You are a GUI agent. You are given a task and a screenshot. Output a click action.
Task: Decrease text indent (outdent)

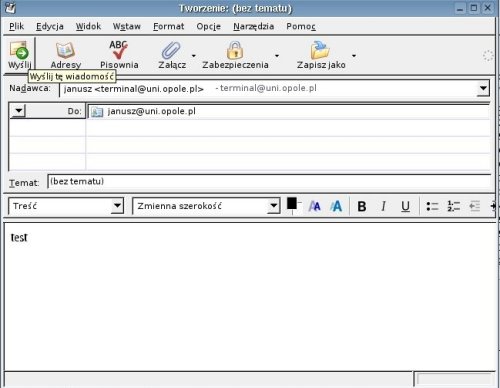(x=475, y=206)
